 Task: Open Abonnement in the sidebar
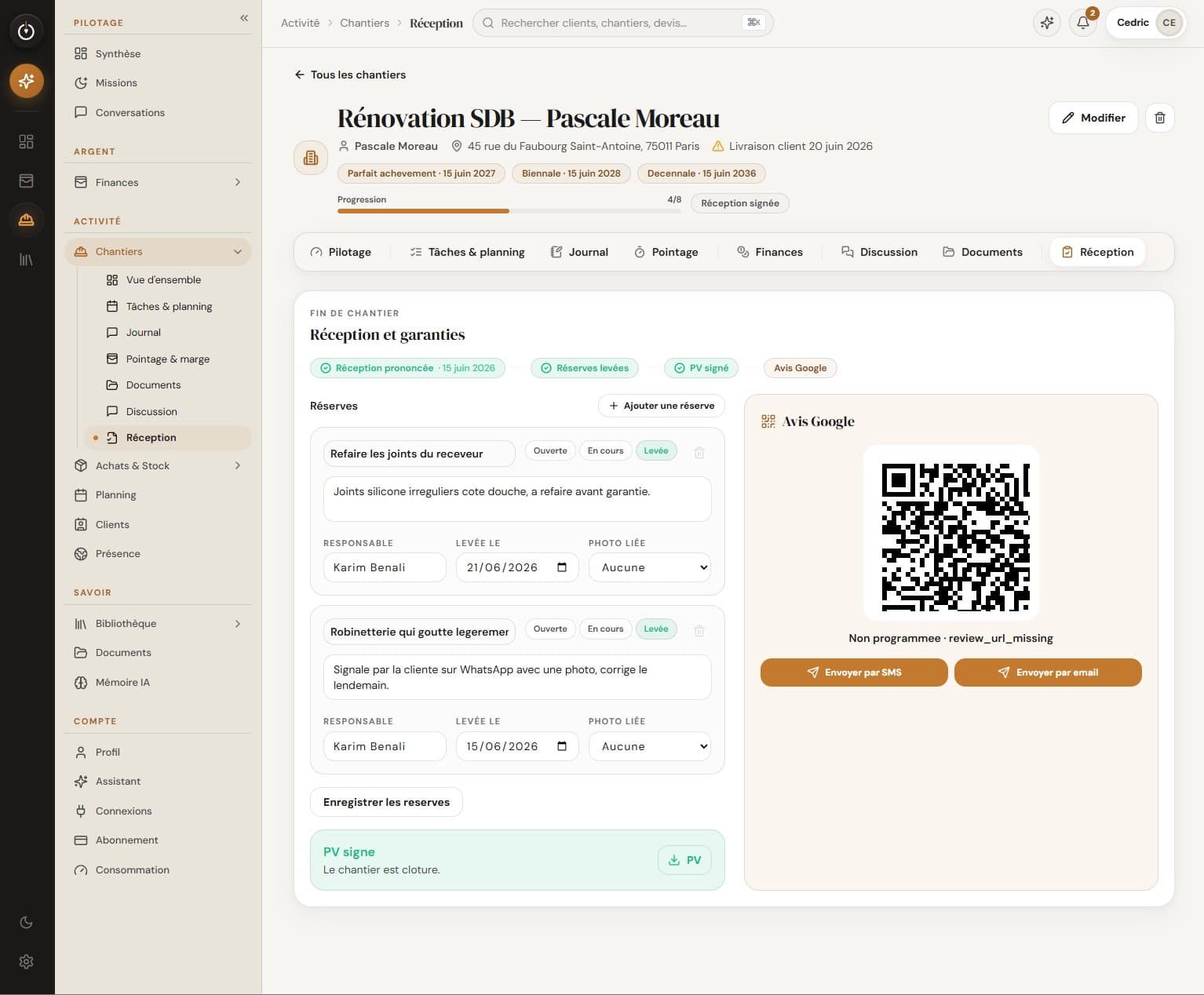click(x=158, y=840)
